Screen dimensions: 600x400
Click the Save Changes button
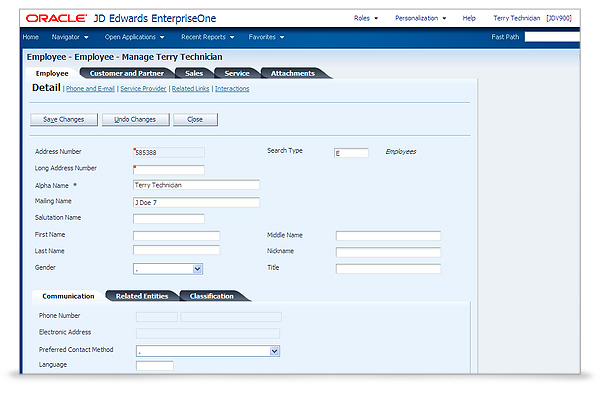(64, 120)
